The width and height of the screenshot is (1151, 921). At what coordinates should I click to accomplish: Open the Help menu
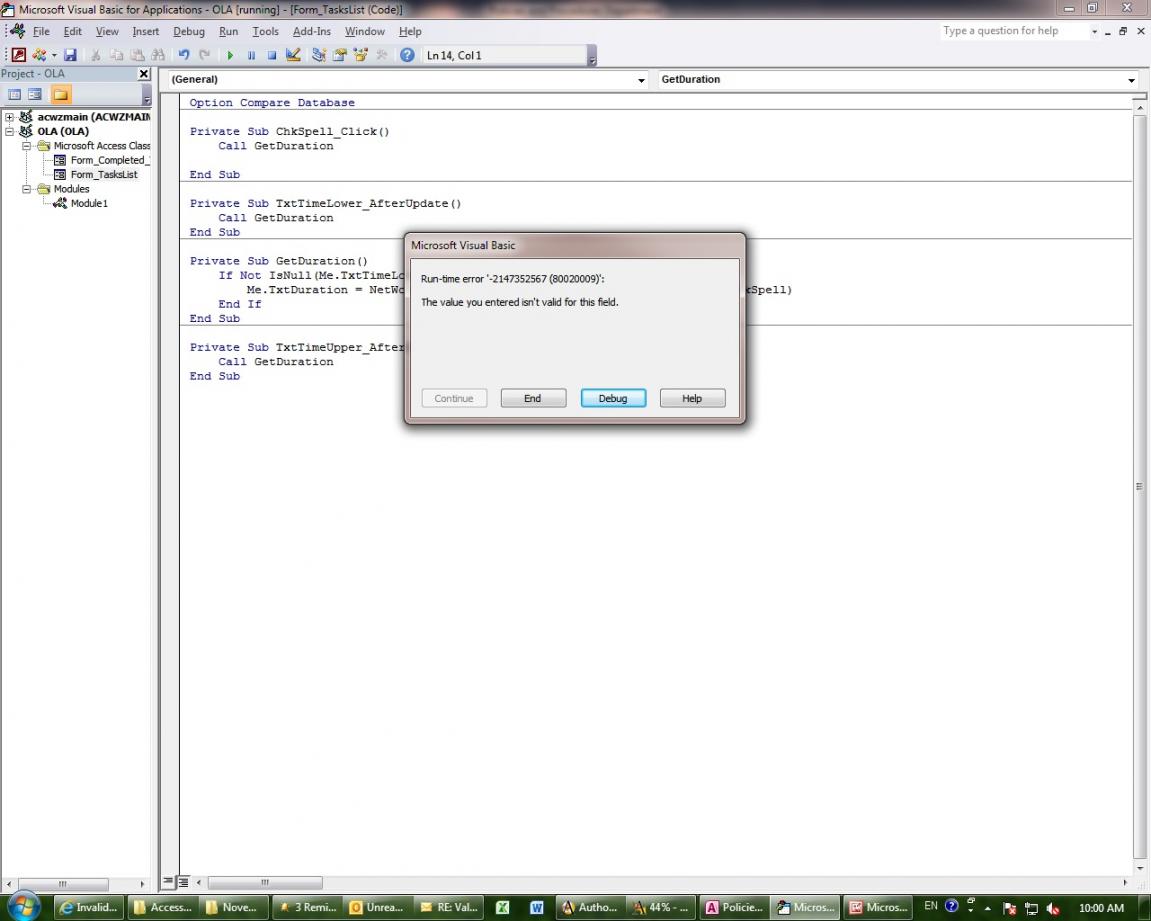tap(410, 31)
